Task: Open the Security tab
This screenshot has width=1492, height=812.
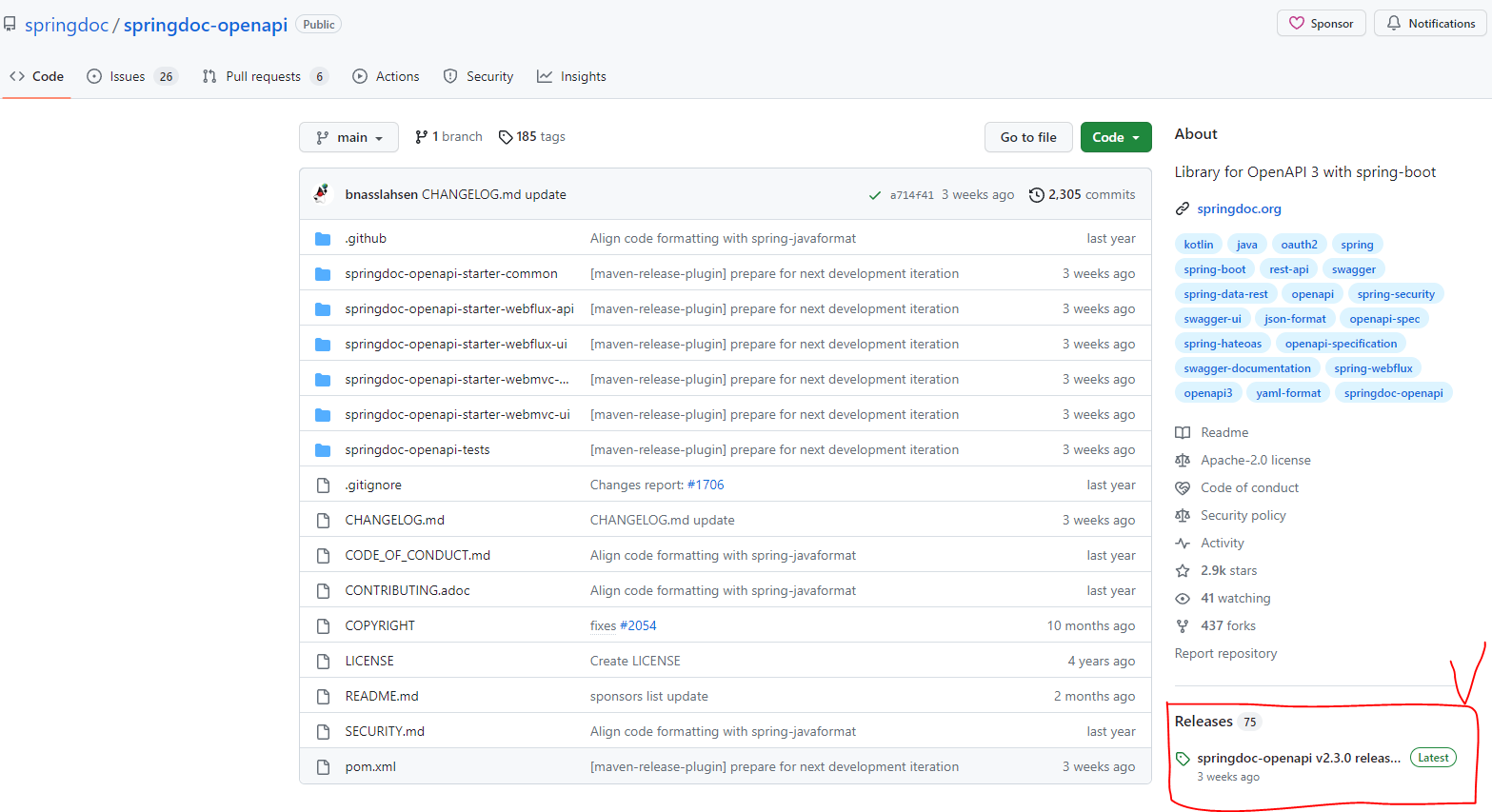Action: pos(478,76)
